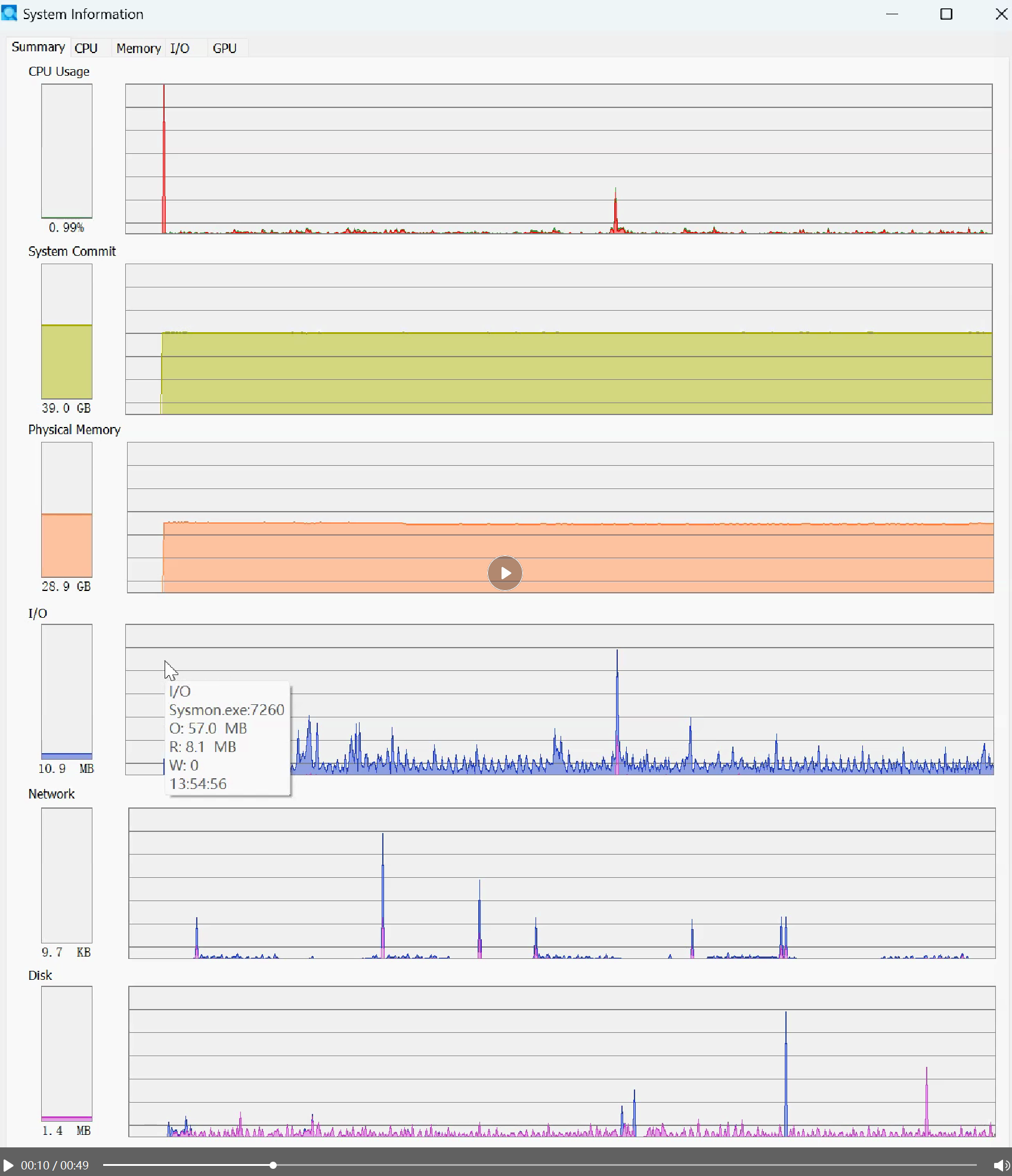The height and width of the screenshot is (1176, 1012).
Task: Maximize the System Information window
Action: pos(946,14)
